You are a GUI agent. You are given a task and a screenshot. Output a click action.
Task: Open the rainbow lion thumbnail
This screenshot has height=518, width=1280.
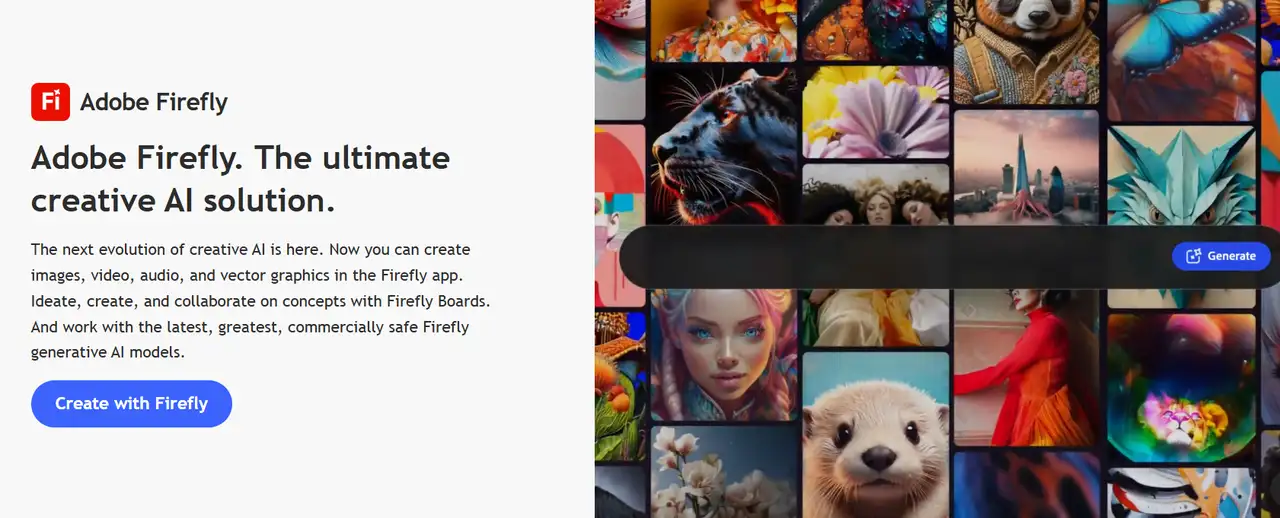pyautogui.click(x=1181, y=388)
